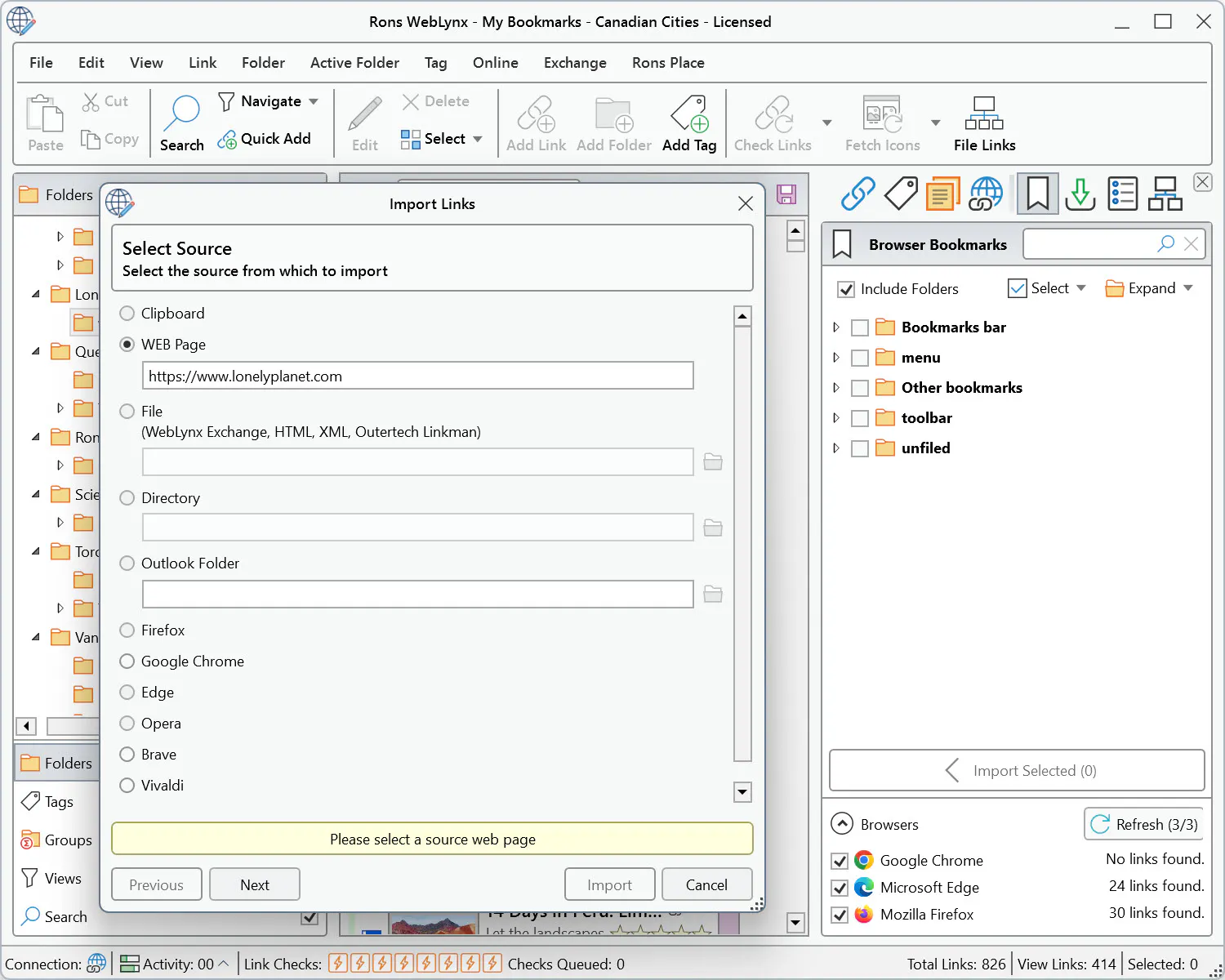Click the Next button in Import Links

[x=255, y=884]
